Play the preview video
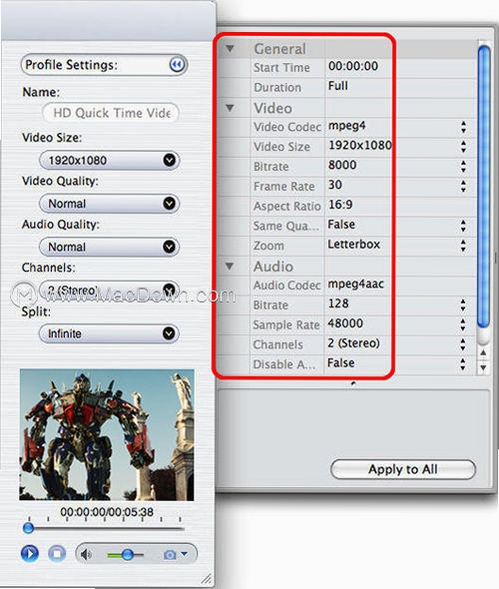499x589 pixels. tap(30, 553)
